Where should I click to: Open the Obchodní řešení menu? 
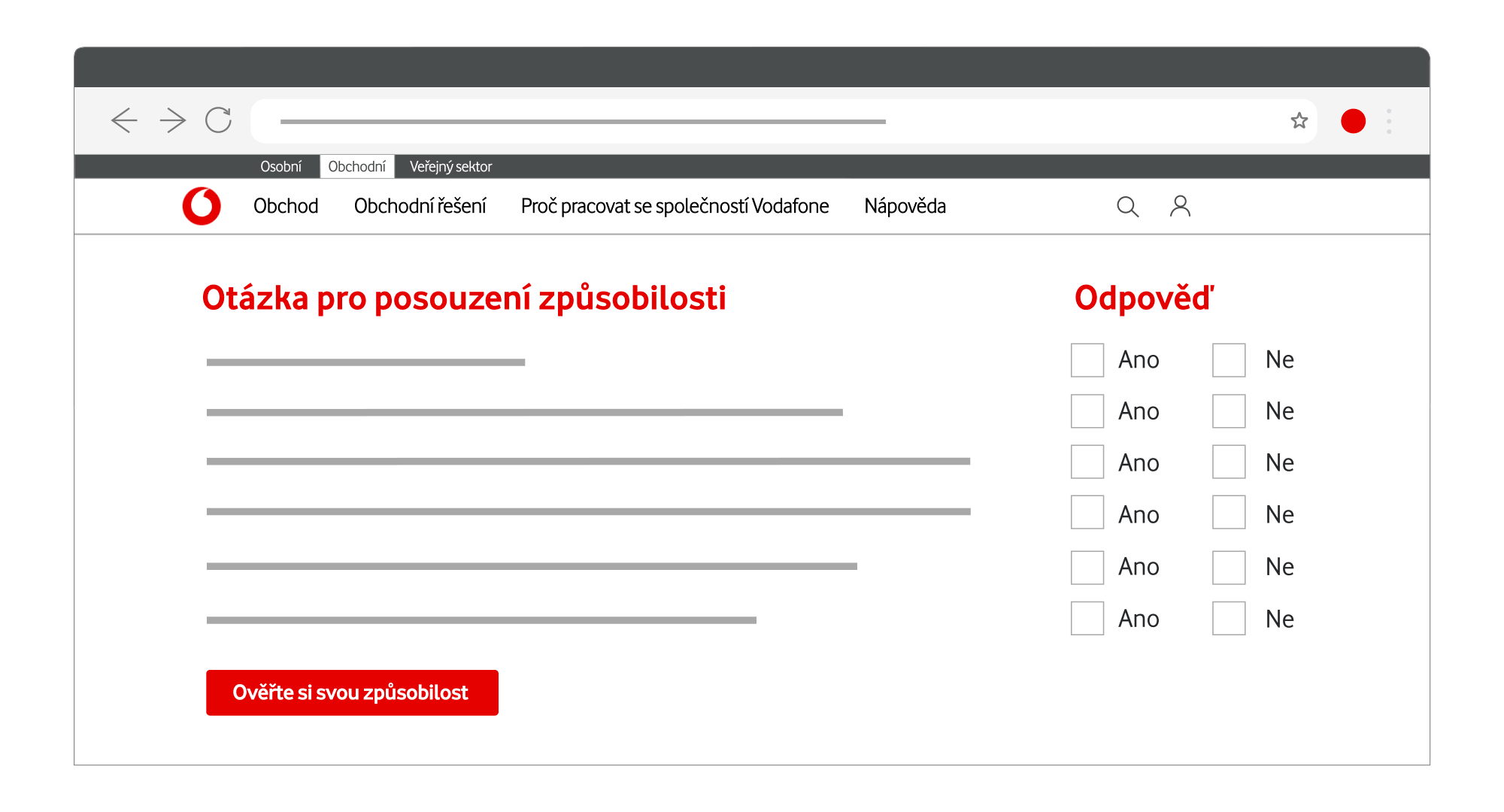click(420, 206)
